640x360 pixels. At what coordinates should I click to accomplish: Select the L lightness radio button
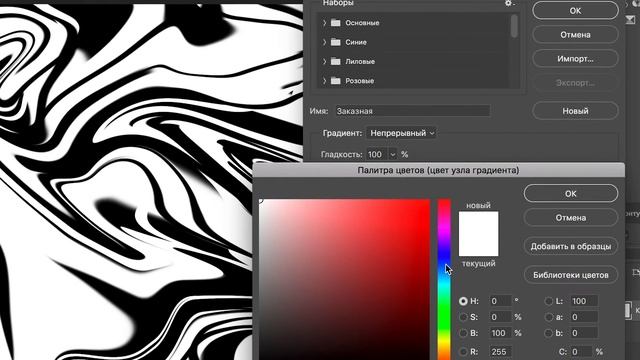549,301
